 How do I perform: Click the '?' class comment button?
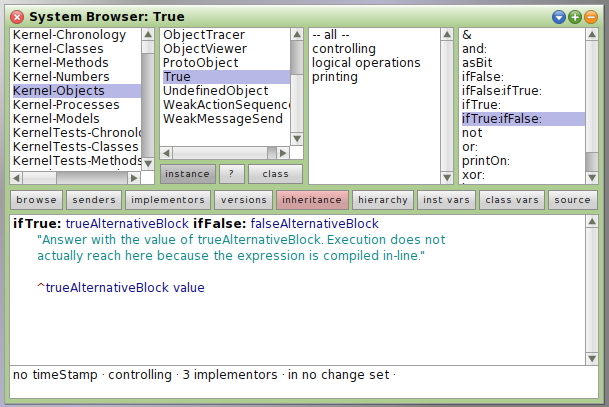[231, 174]
